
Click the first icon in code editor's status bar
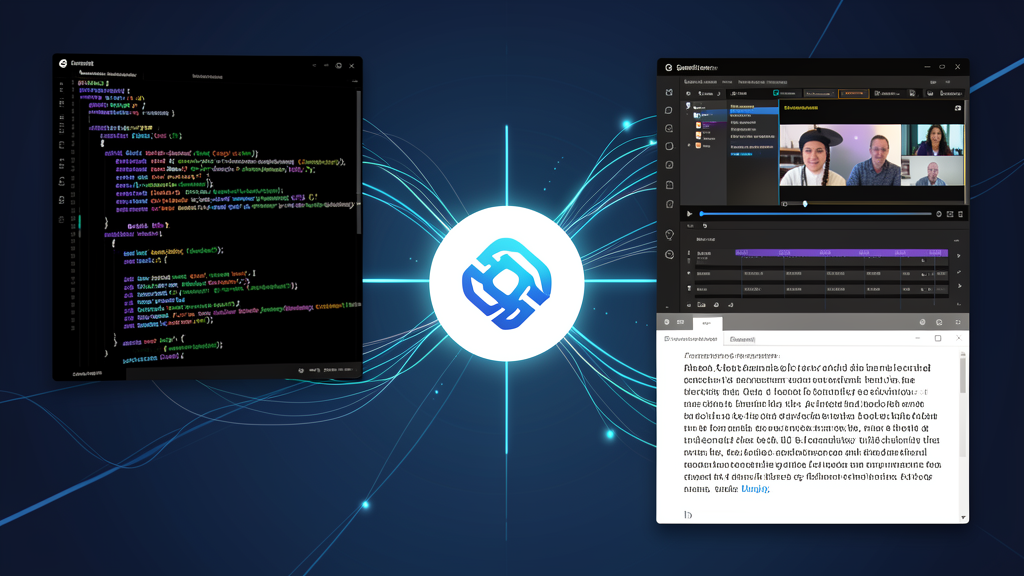[x=301, y=370]
